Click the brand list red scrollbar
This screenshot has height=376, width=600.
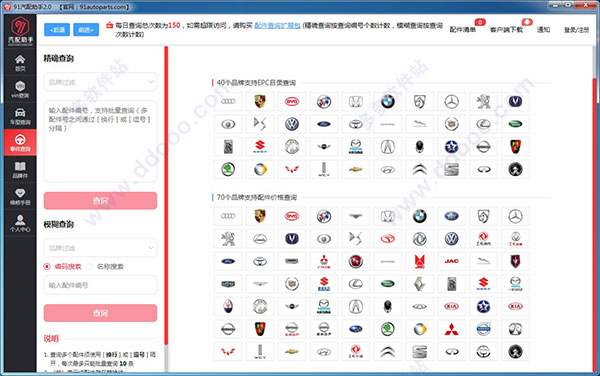click(594, 224)
